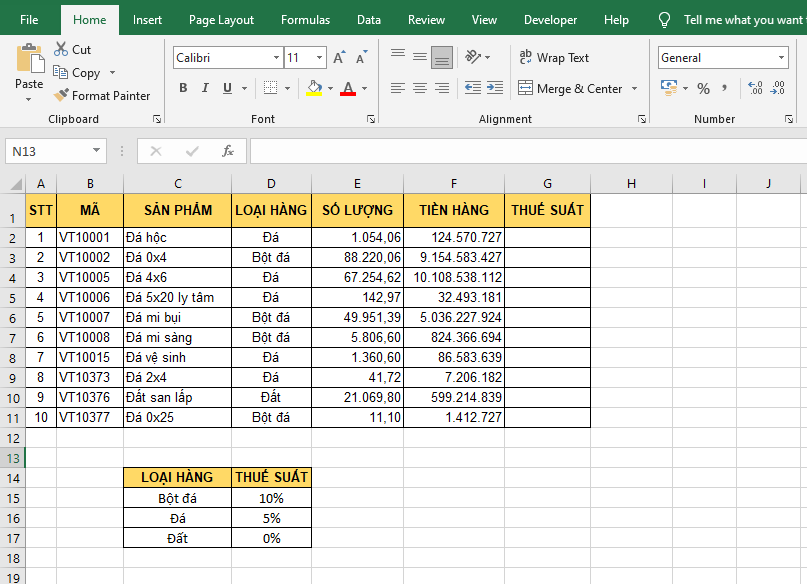The width and height of the screenshot is (807, 584).
Task: Open the Page Layout tab
Action: point(221,20)
